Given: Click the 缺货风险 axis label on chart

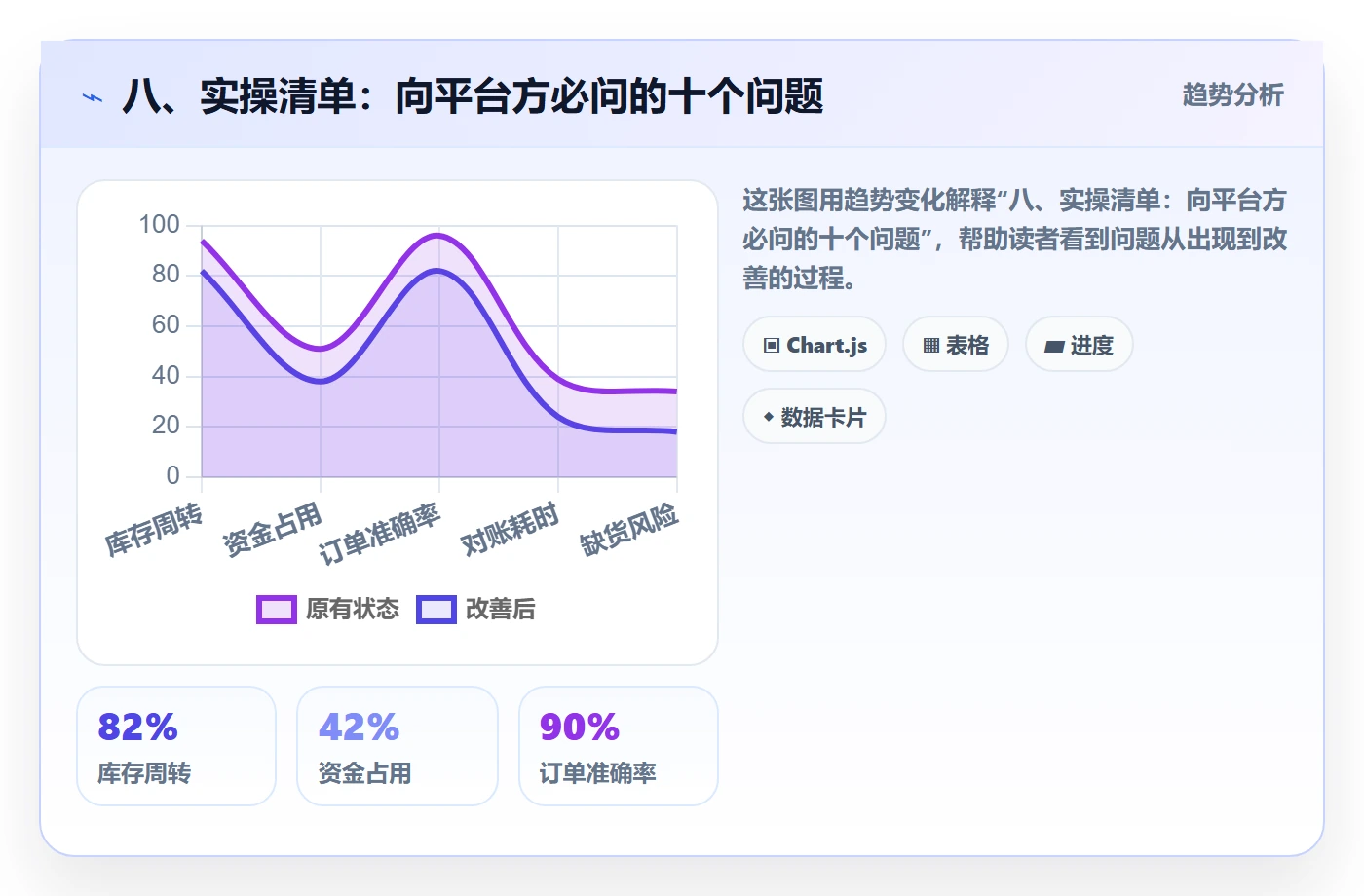Looking at the screenshot, I should (x=629, y=529).
